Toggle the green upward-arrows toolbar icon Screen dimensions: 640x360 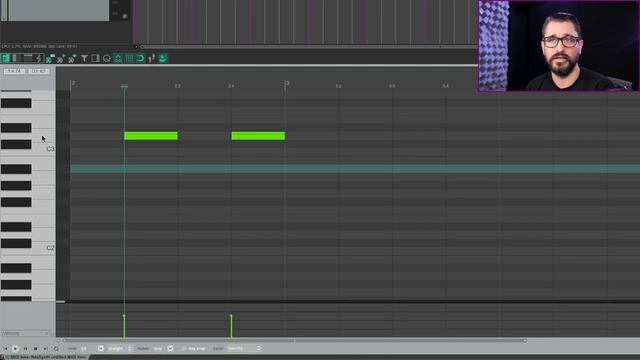click(118, 58)
